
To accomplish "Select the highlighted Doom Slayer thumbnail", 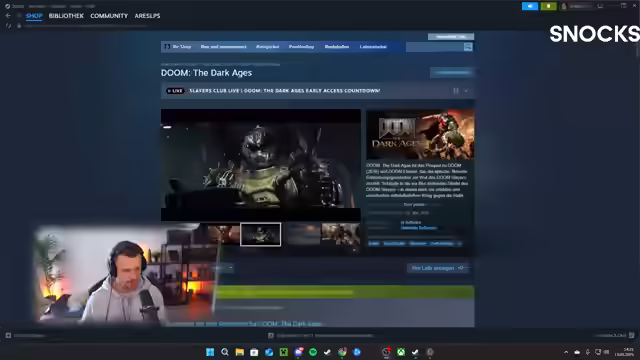I will (260, 234).
